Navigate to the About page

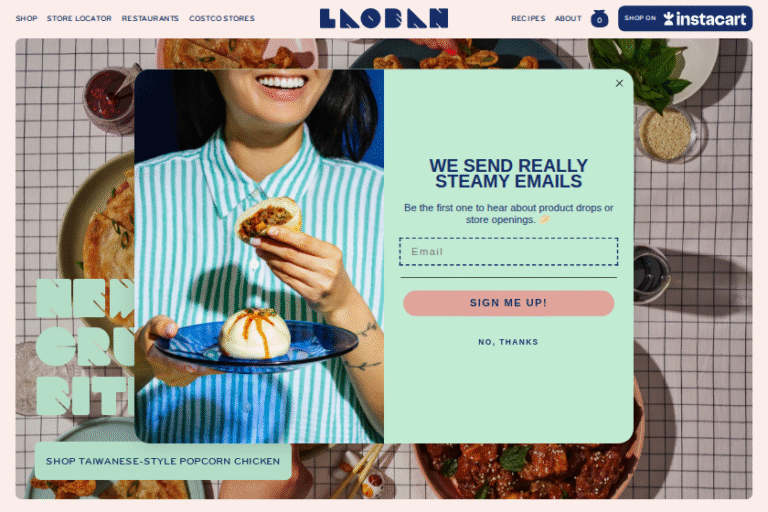pyautogui.click(x=568, y=18)
